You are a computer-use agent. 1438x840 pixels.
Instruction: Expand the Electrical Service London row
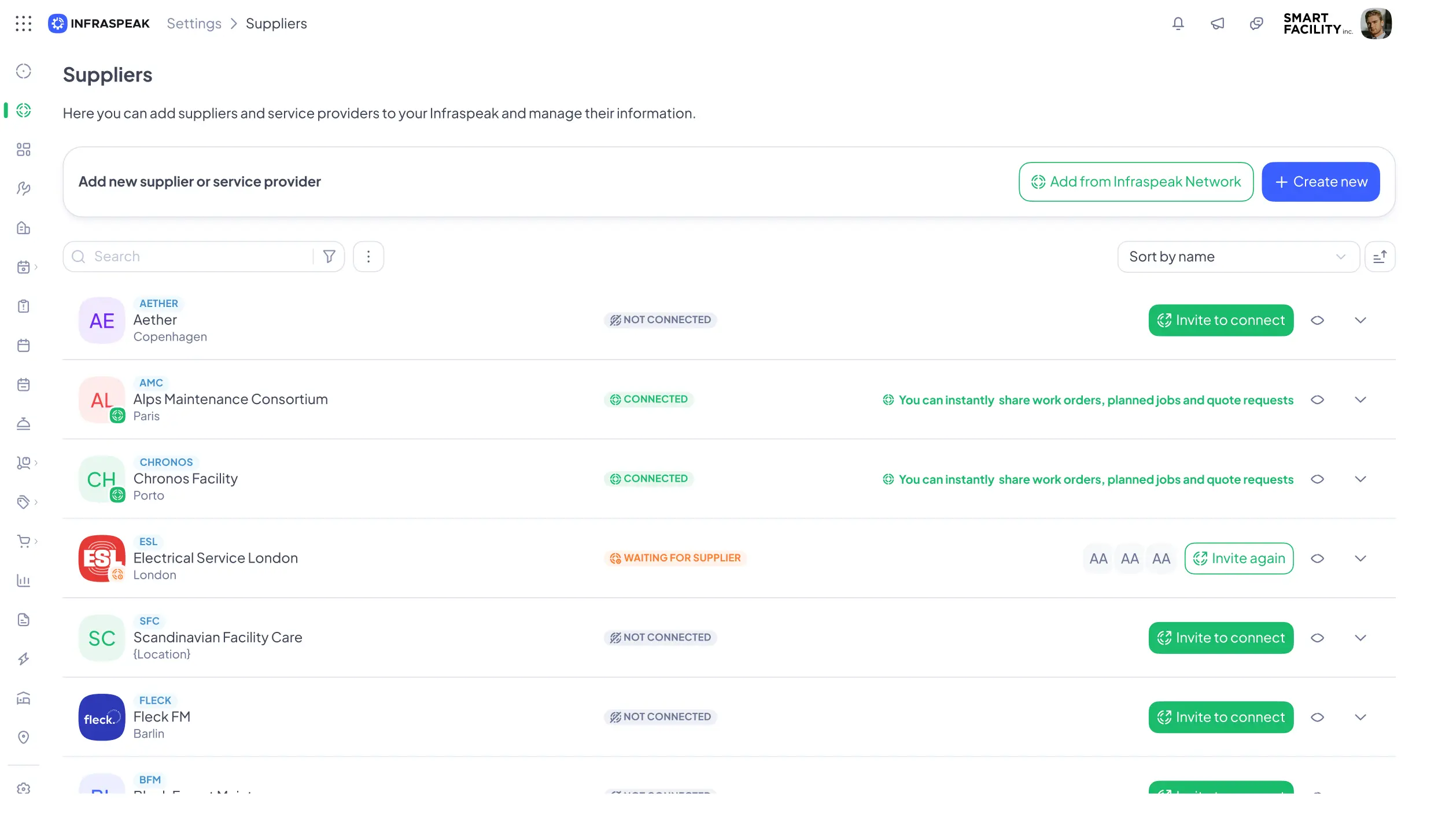[1360, 558]
